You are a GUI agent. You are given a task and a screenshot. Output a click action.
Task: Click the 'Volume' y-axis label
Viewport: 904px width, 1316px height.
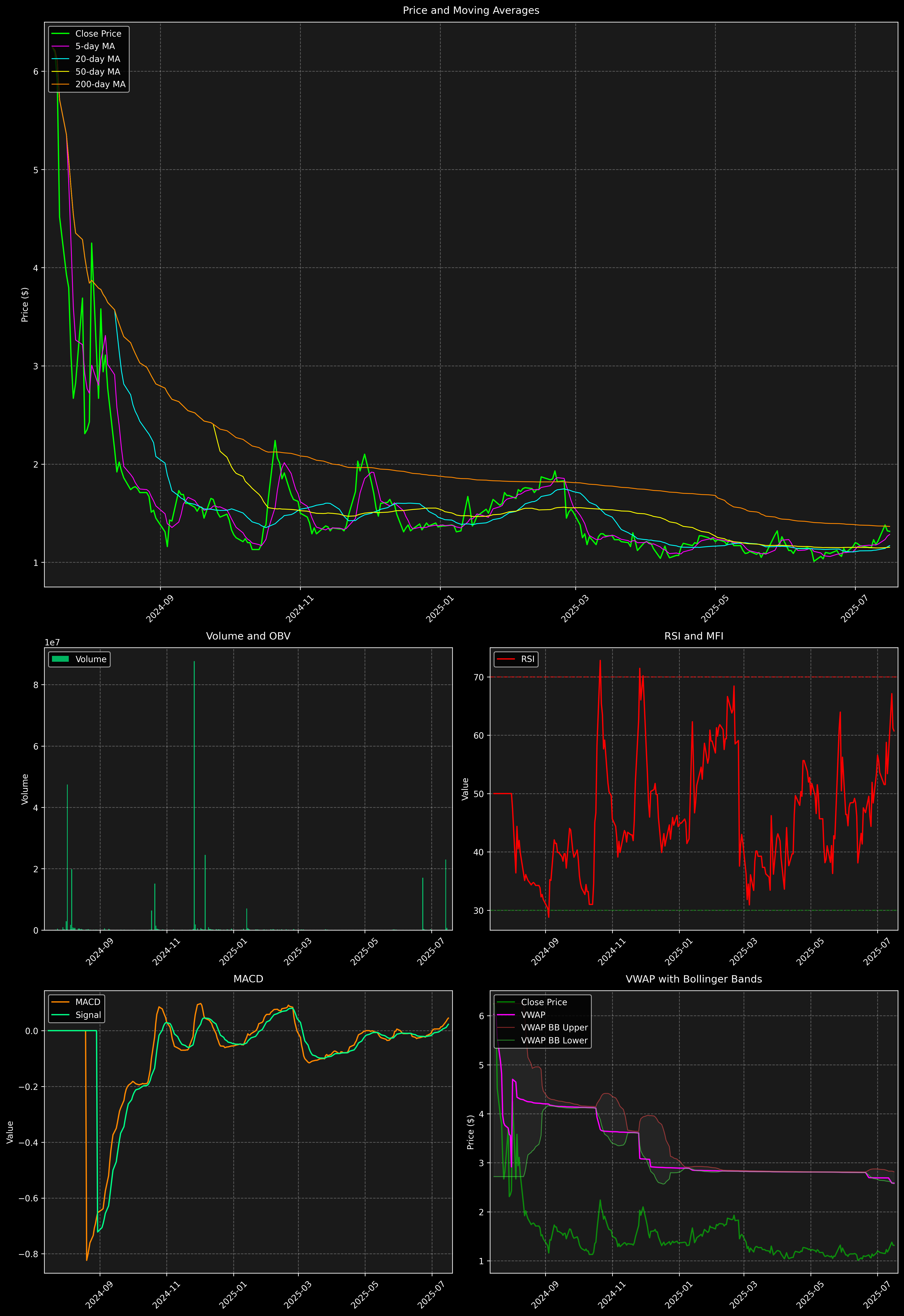coord(25,789)
